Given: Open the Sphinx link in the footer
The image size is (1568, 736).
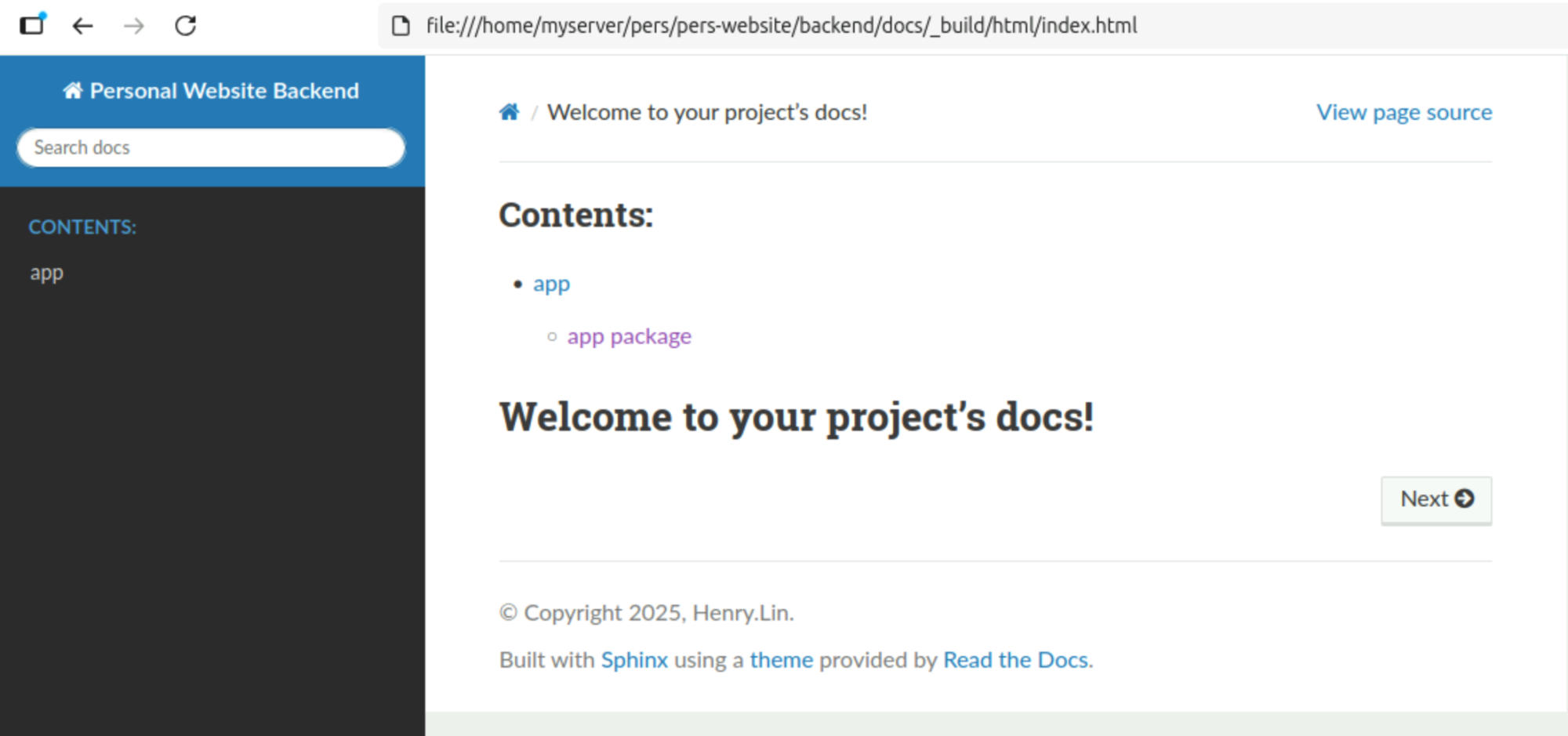Looking at the screenshot, I should (634, 660).
